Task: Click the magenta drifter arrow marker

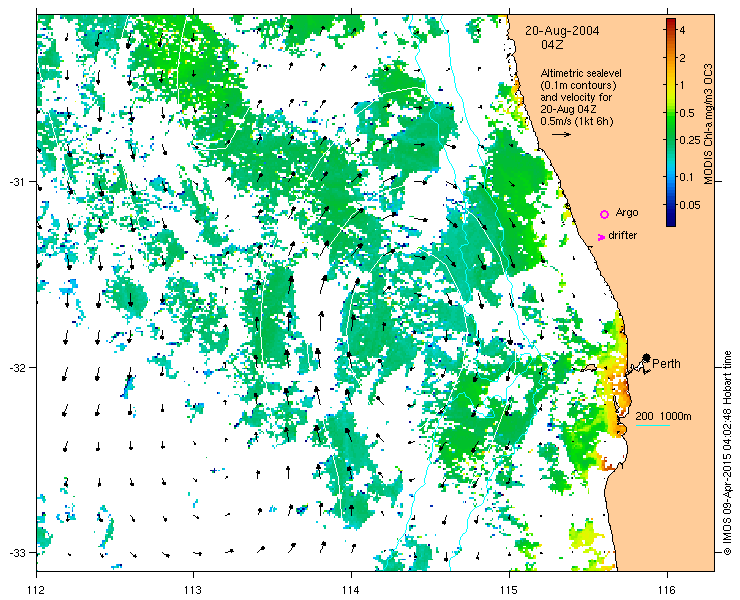Action: [601, 237]
